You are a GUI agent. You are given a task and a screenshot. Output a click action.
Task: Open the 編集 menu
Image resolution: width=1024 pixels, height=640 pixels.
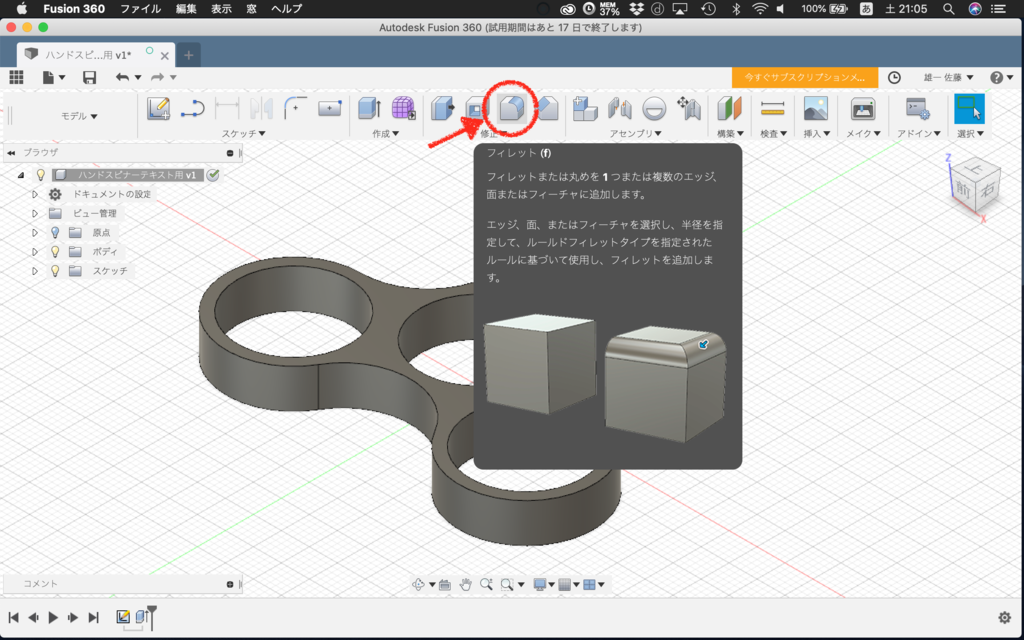pos(186,8)
